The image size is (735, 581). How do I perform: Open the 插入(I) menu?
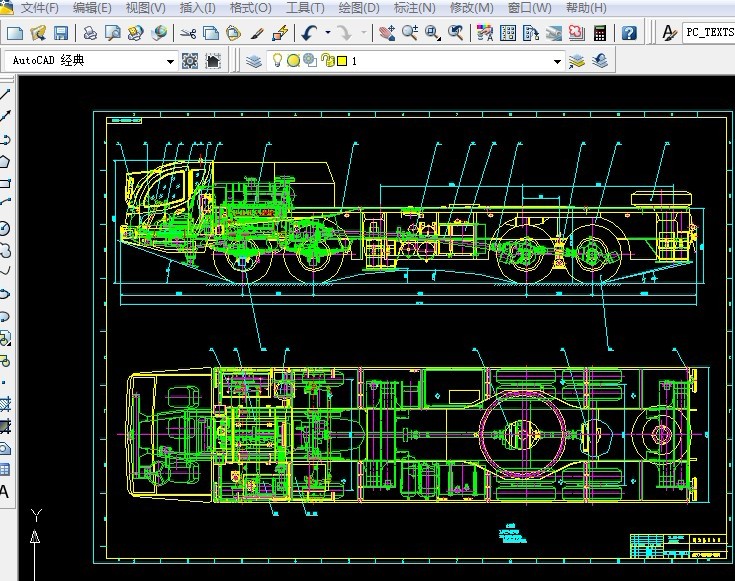[x=197, y=8]
